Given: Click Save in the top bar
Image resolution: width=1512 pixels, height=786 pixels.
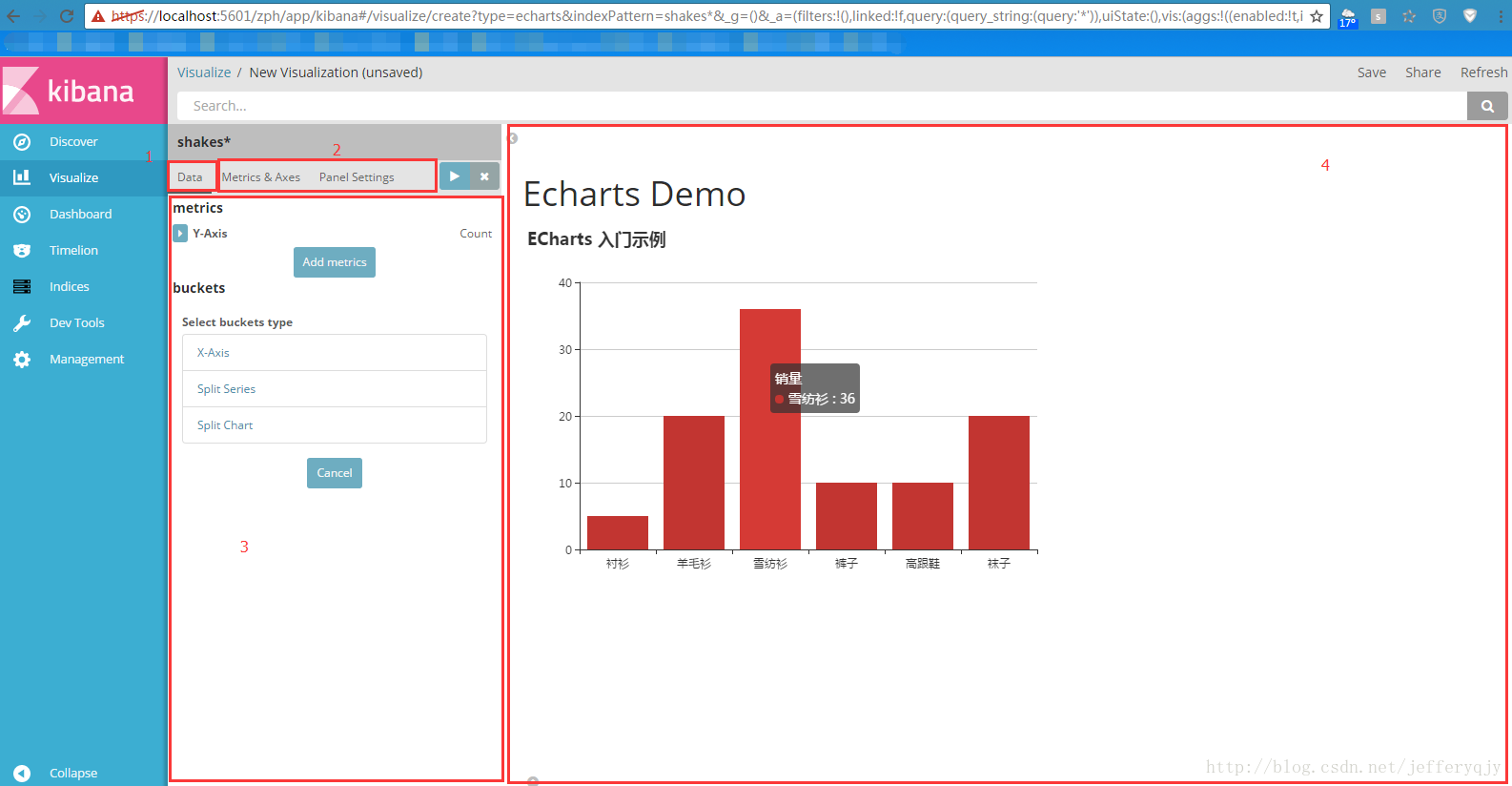Looking at the screenshot, I should point(1372,72).
